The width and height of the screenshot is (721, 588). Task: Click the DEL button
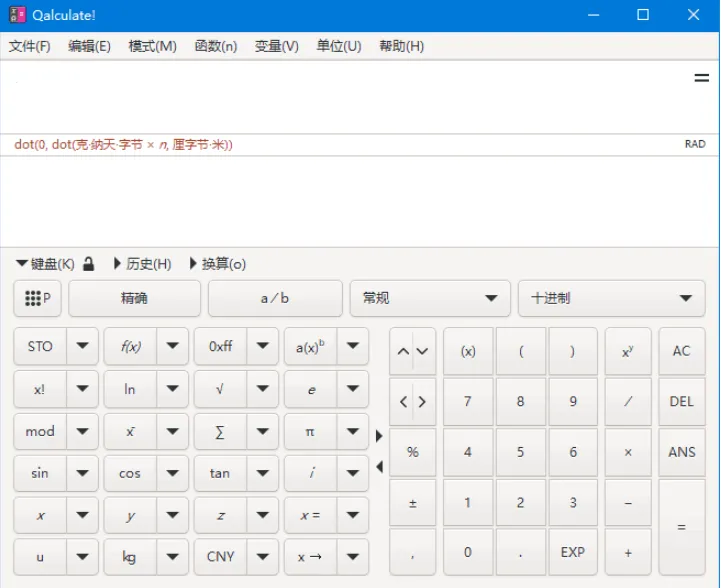681,402
